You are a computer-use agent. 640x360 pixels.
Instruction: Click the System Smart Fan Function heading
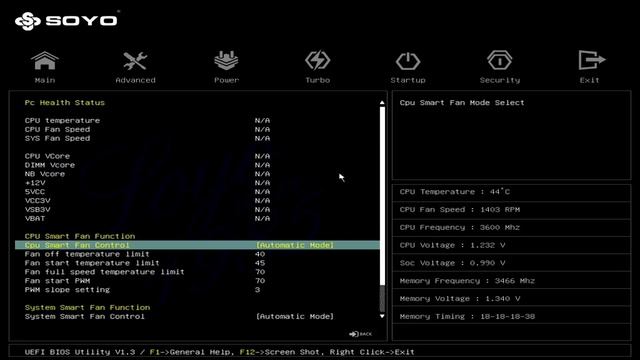[87, 307]
